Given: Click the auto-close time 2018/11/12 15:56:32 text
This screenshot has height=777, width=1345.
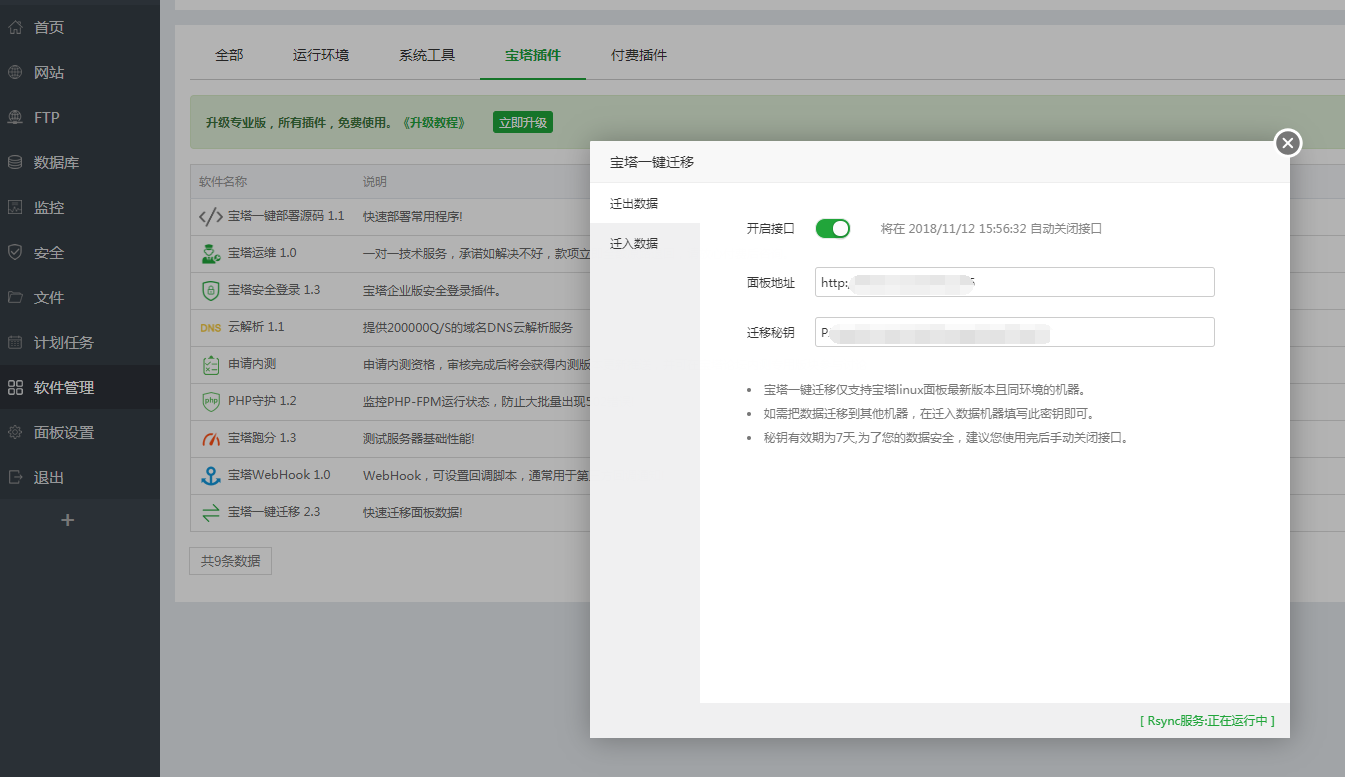Looking at the screenshot, I should pos(967,228).
